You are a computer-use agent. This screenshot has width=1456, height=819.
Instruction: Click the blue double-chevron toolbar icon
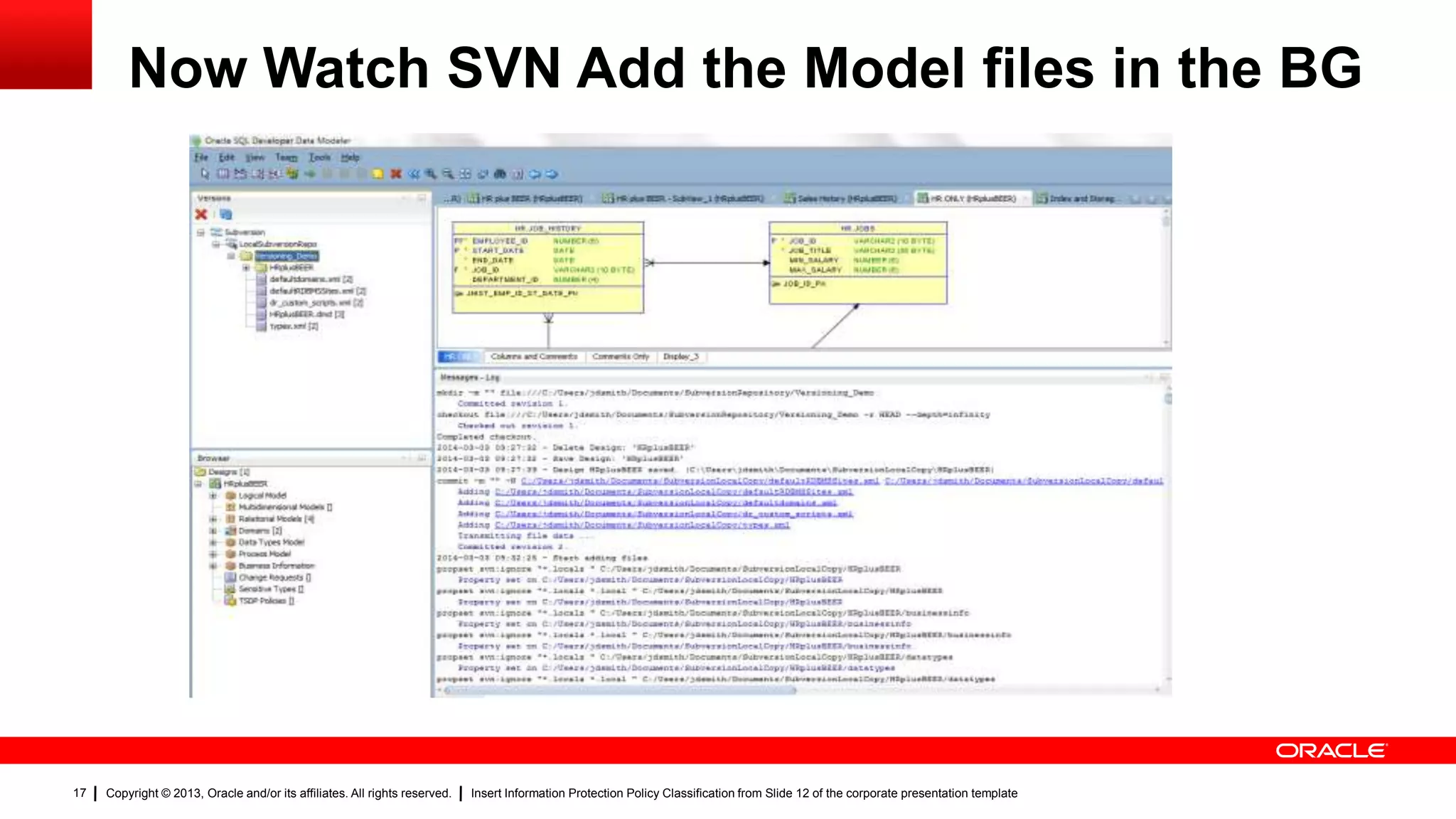click(x=413, y=173)
